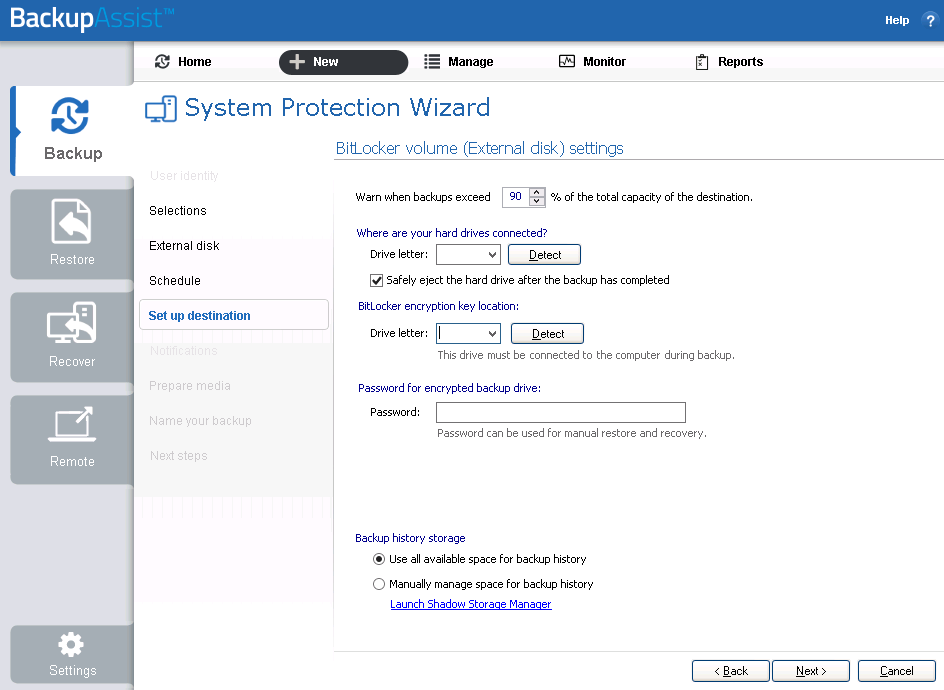Image resolution: width=944 pixels, height=690 pixels.
Task: Decrease warn percentage with down arrow
Action: [x=536, y=202]
